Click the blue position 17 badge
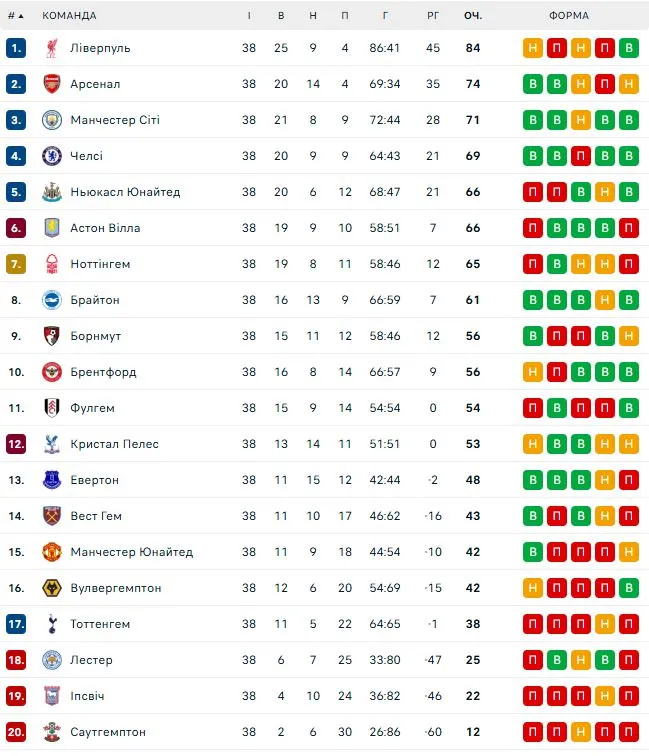This screenshot has width=649, height=756. pyautogui.click(x=16, y=624)
